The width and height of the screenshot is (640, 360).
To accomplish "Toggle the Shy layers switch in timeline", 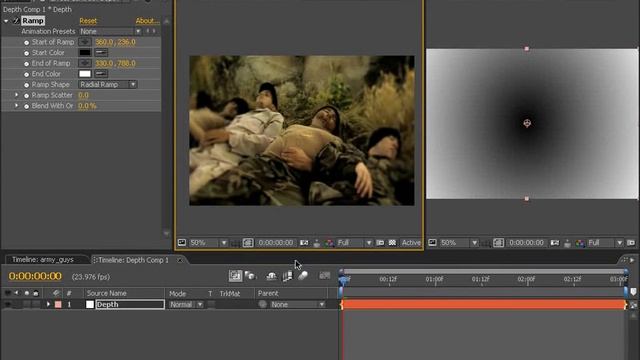I will [x=271, y=276].
